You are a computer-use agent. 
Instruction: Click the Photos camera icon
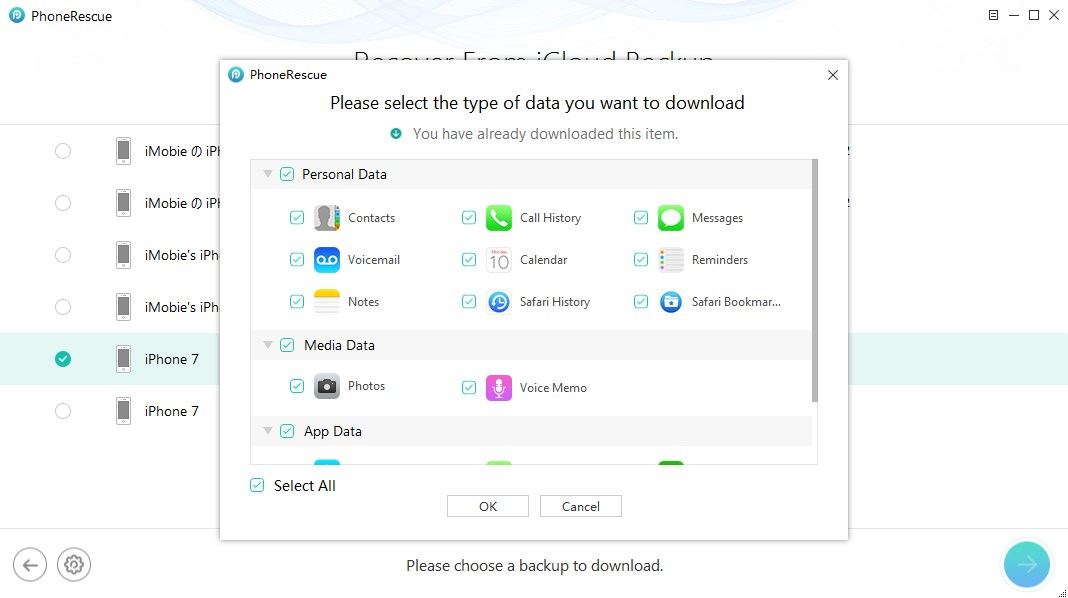327,386
